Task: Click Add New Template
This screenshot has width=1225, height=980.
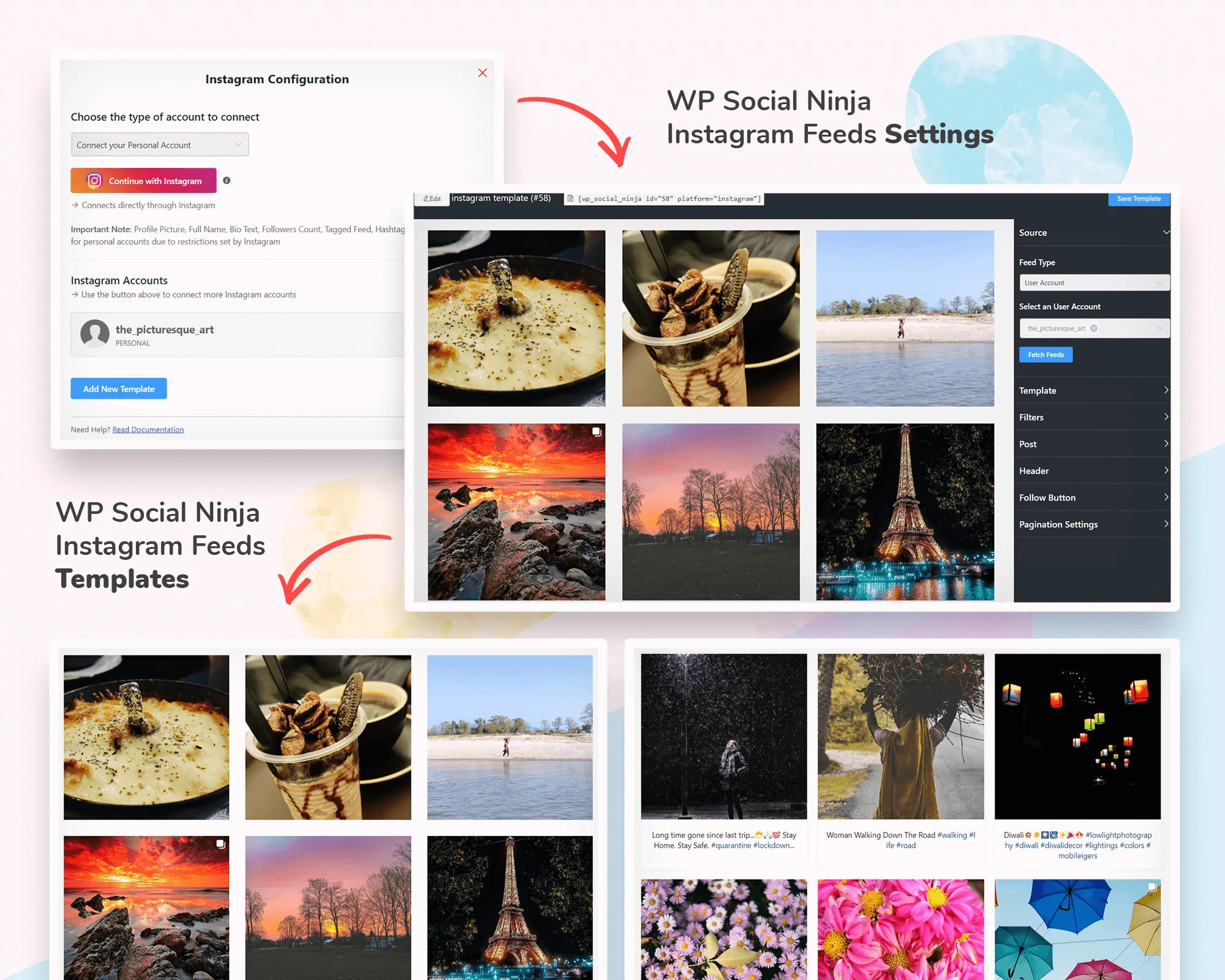Action: click(x=118, y=388)
